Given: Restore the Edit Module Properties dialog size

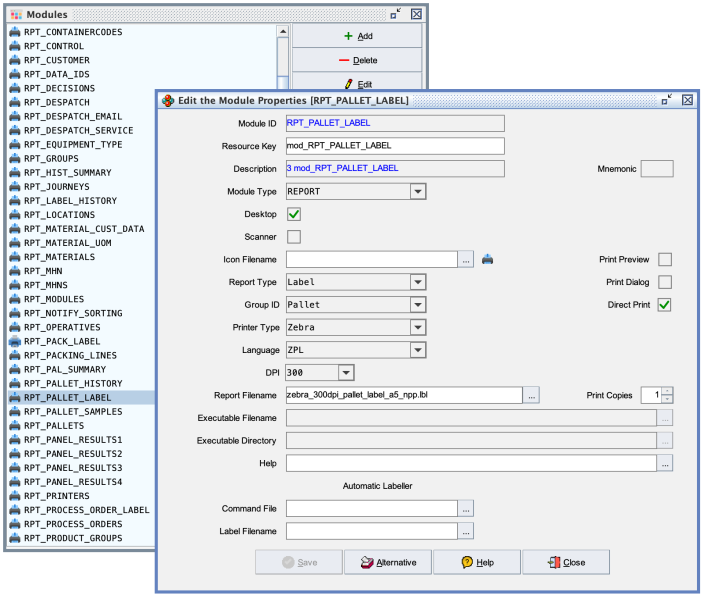Looking at the screenshot, I should [667, 100].
